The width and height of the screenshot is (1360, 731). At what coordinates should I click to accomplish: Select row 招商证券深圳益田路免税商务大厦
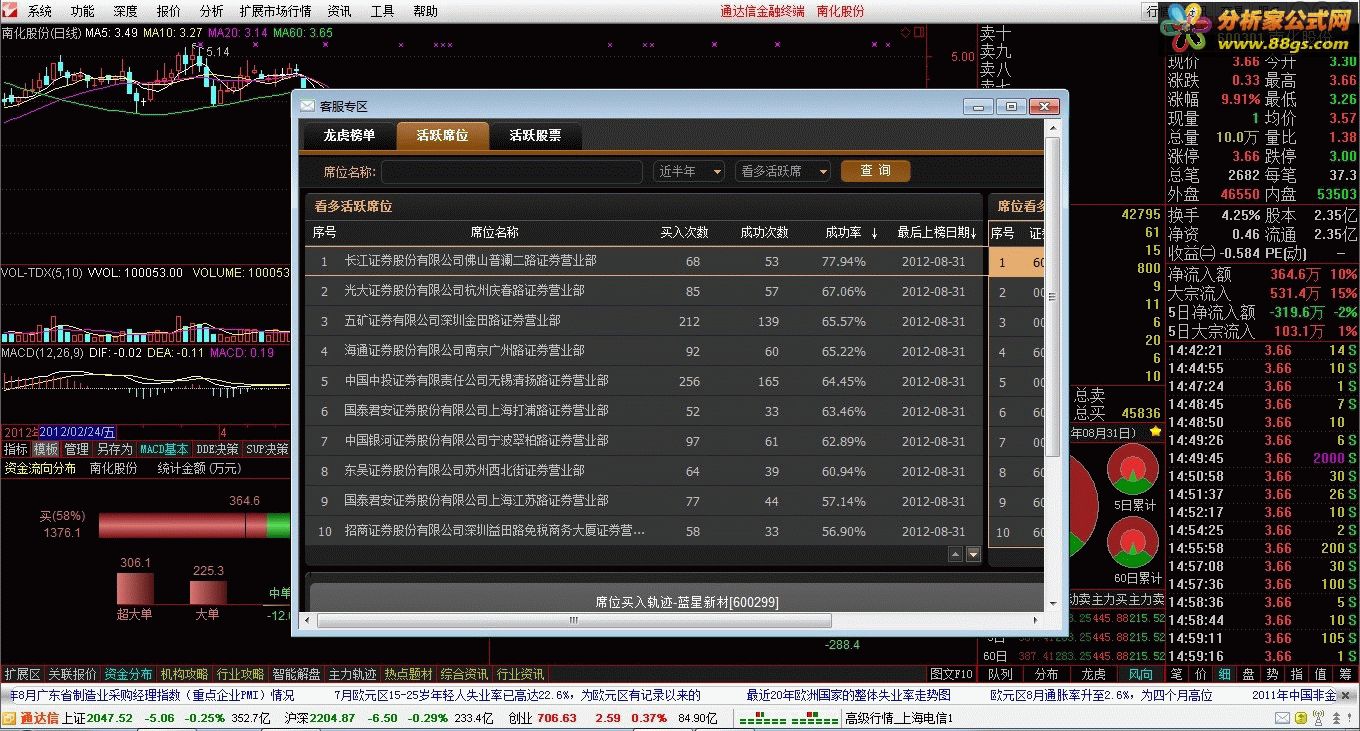tap(644, 531)
